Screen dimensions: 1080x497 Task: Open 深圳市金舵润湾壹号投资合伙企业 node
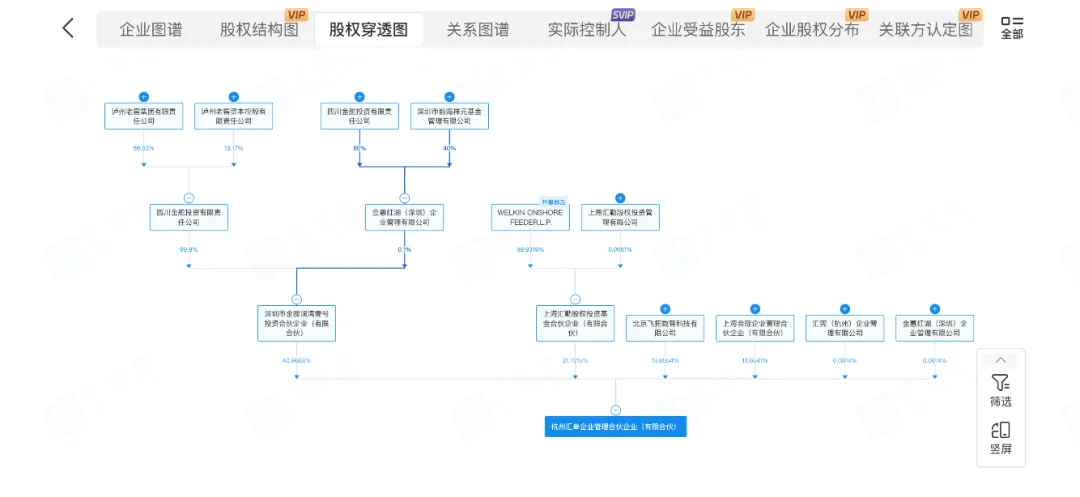[x=296, y=324]
